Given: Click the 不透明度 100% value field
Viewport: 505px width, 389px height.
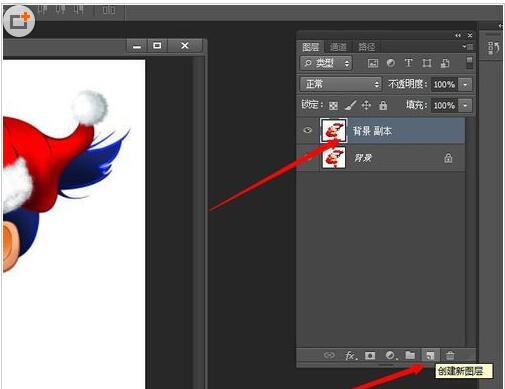Looking at the screenshot, I should pos(445,84).
